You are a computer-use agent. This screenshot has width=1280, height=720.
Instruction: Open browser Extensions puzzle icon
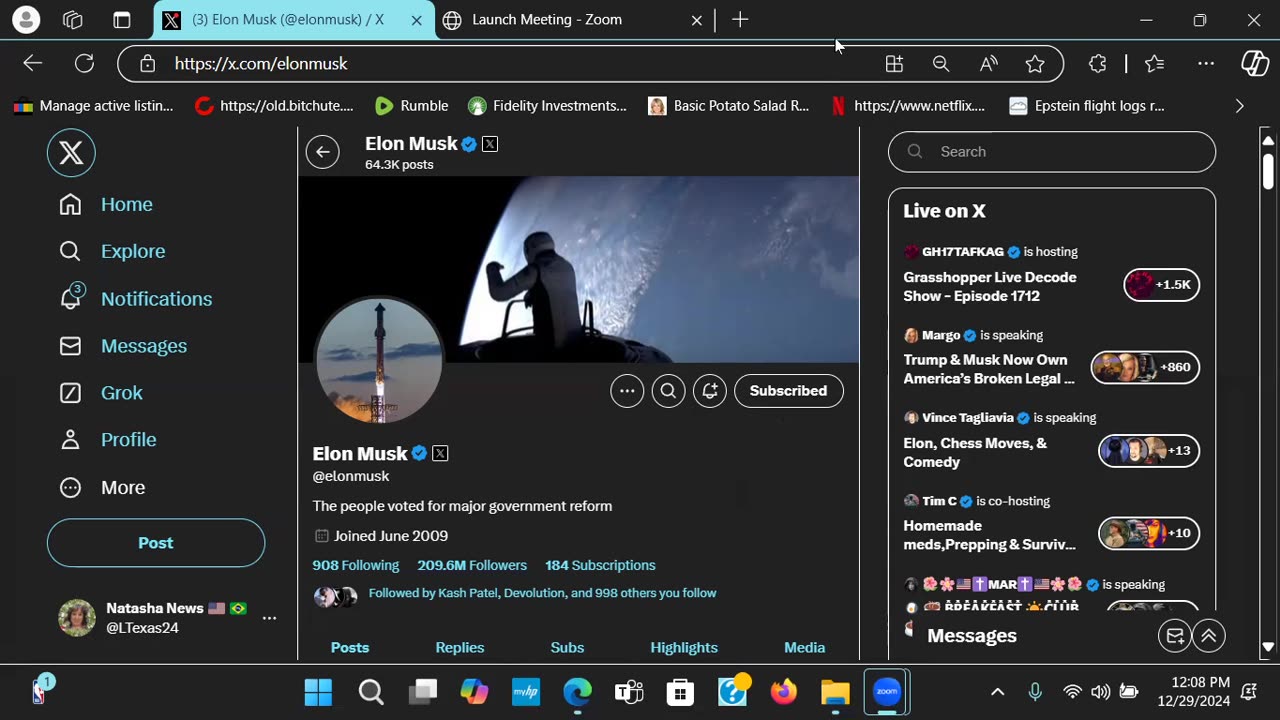point(1097,64)
